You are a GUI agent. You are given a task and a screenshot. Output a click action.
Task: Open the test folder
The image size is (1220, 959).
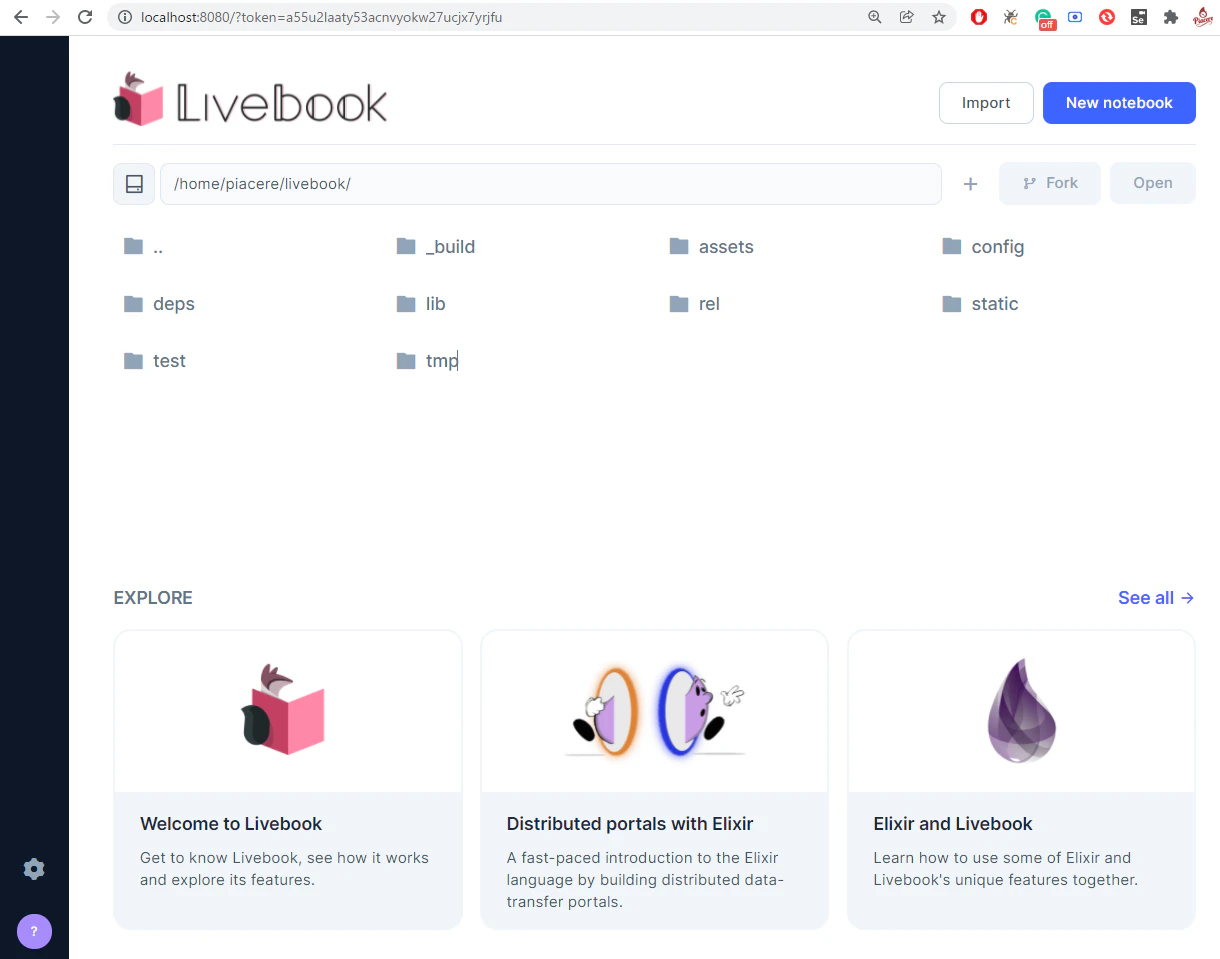(x=155, y=361)
